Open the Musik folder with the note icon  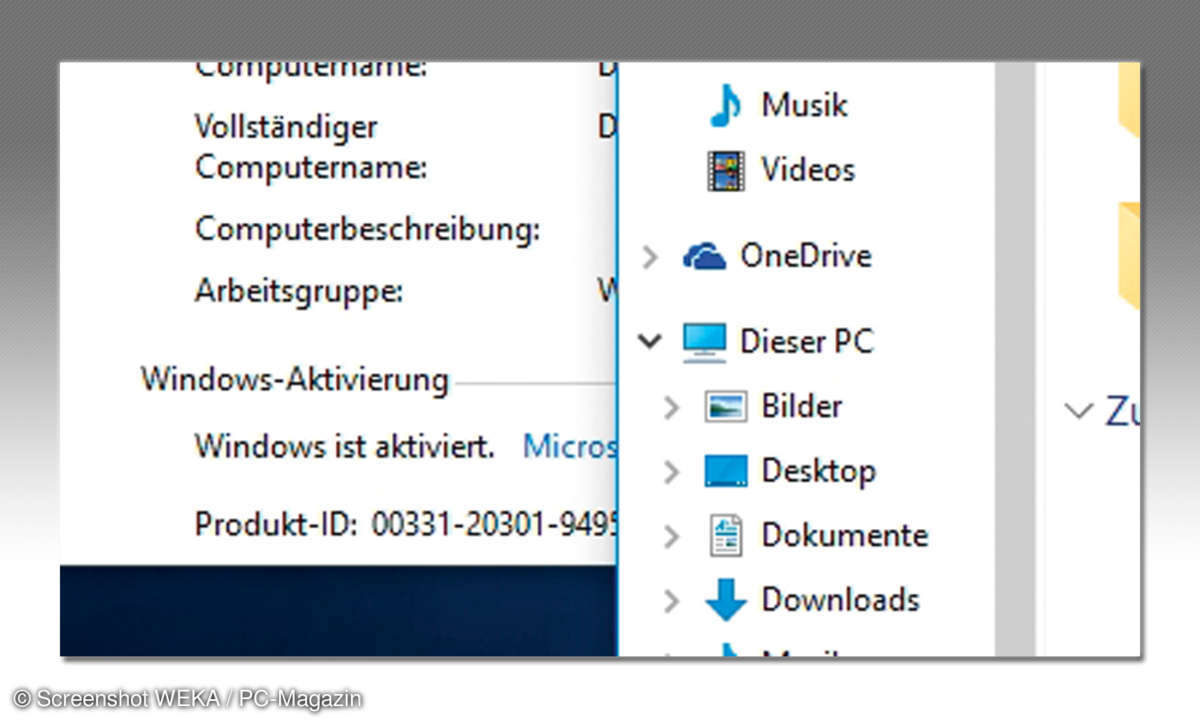[725, 105]
